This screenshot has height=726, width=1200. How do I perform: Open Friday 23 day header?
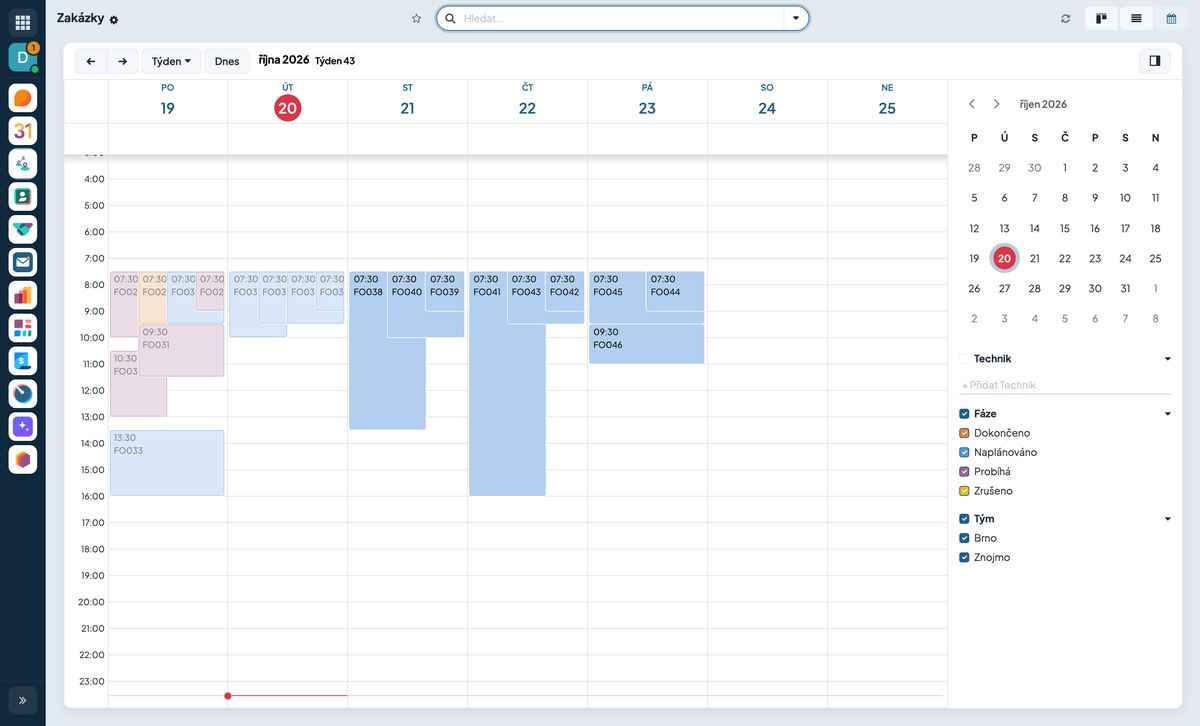pyautogui.click(x=647, y=101)
